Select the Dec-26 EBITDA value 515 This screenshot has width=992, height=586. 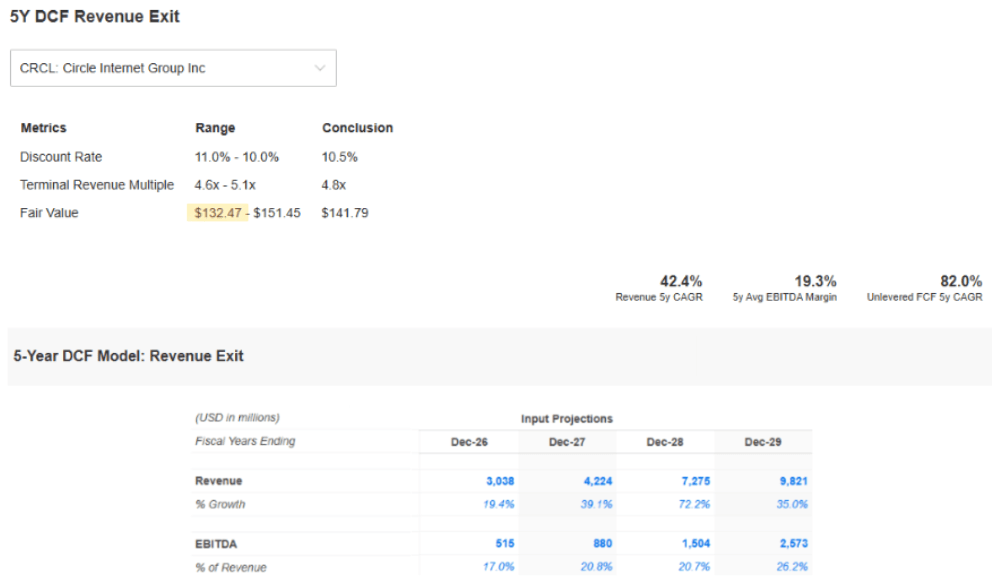pos(505,544)
